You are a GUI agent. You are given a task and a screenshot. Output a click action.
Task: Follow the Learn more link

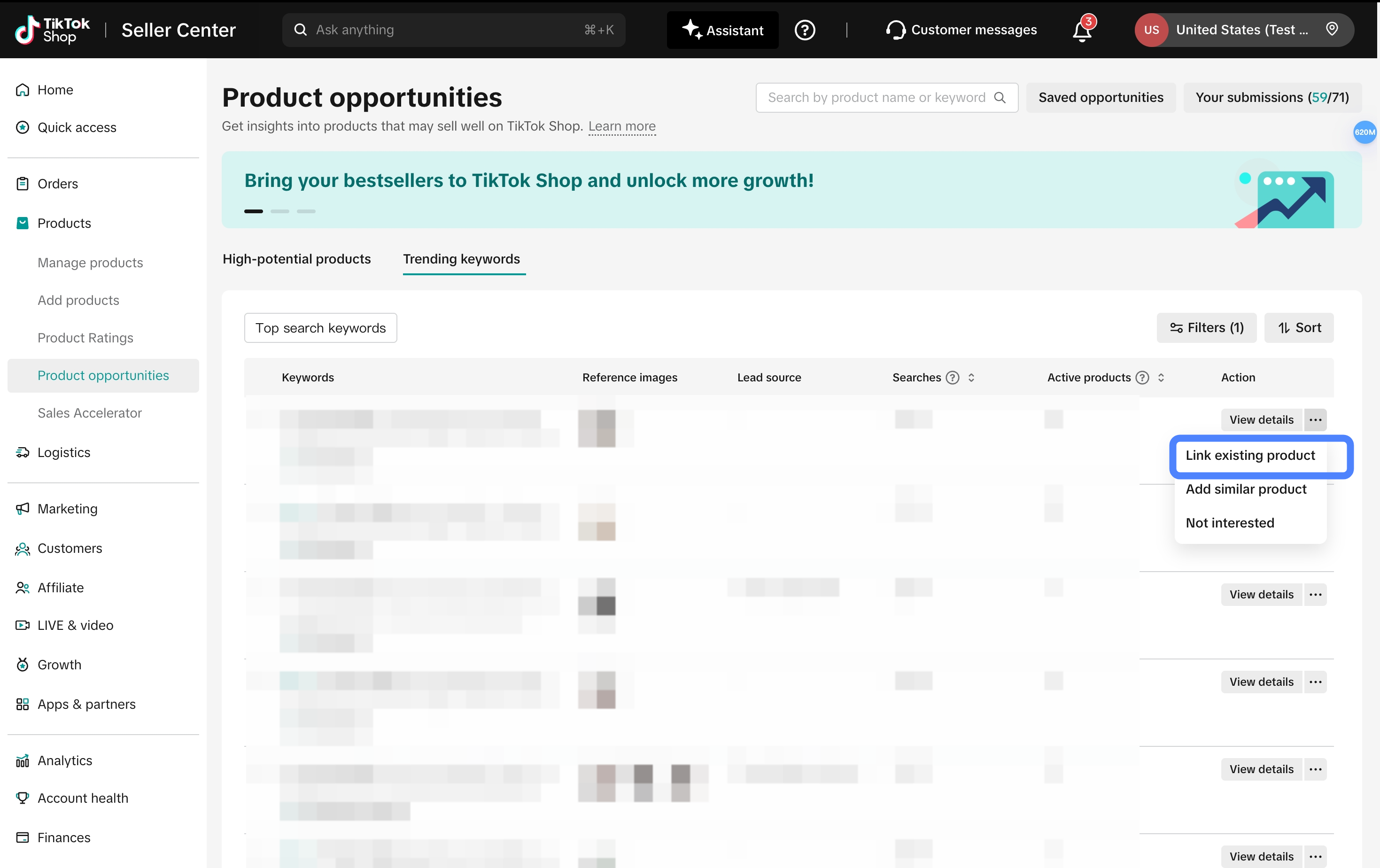(x=622, y=126)
